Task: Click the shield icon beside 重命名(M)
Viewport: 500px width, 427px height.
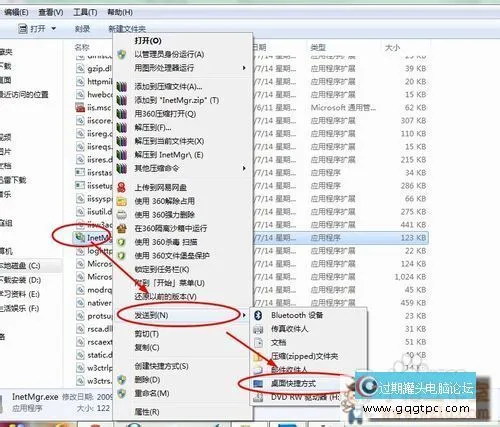Action: click(122, 393)
